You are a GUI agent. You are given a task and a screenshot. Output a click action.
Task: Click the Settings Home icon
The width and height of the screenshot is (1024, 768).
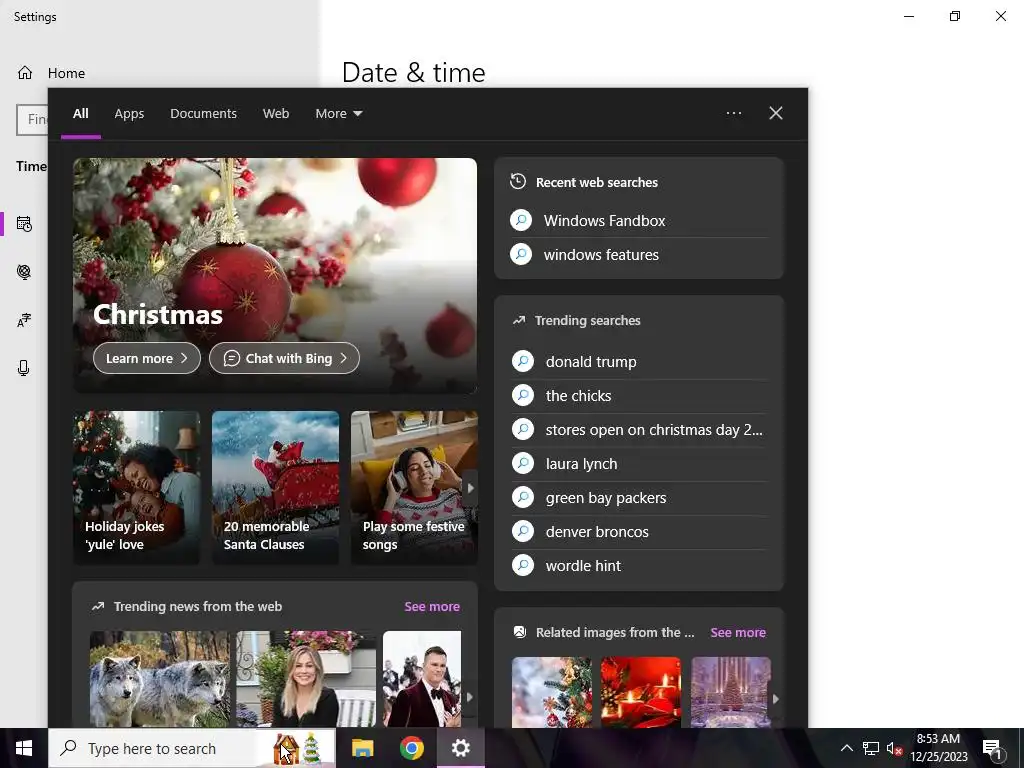click(25, 72)
